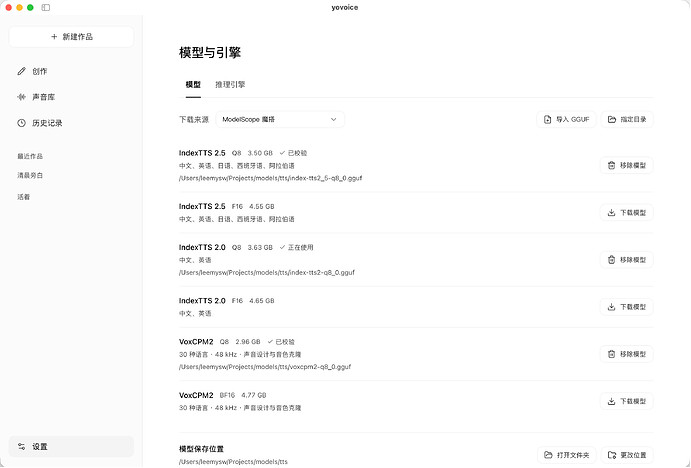691x468 pixels.
Task: Open the 声音库 voice library
Action: click(71, 97)
